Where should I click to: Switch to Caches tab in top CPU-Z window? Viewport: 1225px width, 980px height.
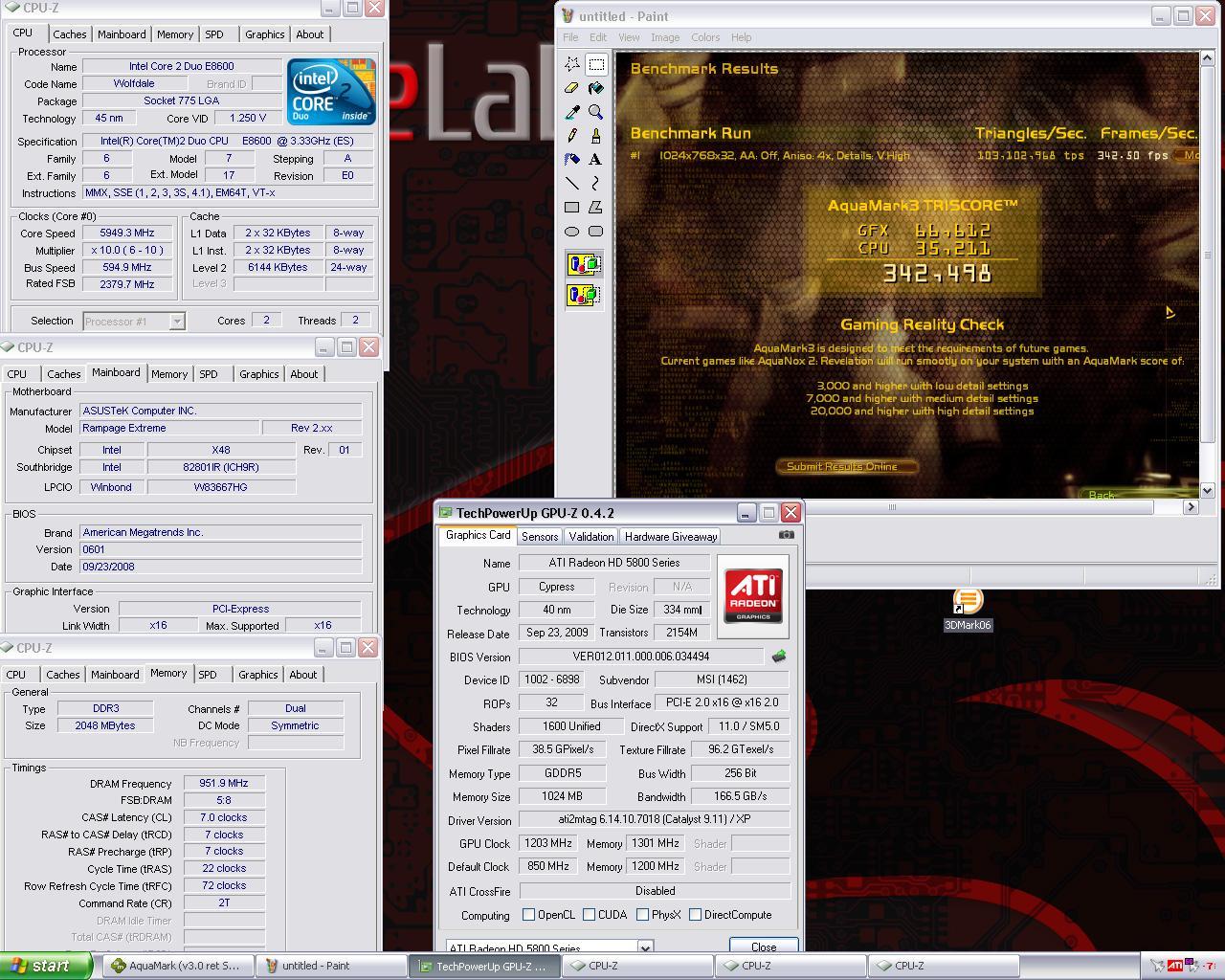click(69, 34)
